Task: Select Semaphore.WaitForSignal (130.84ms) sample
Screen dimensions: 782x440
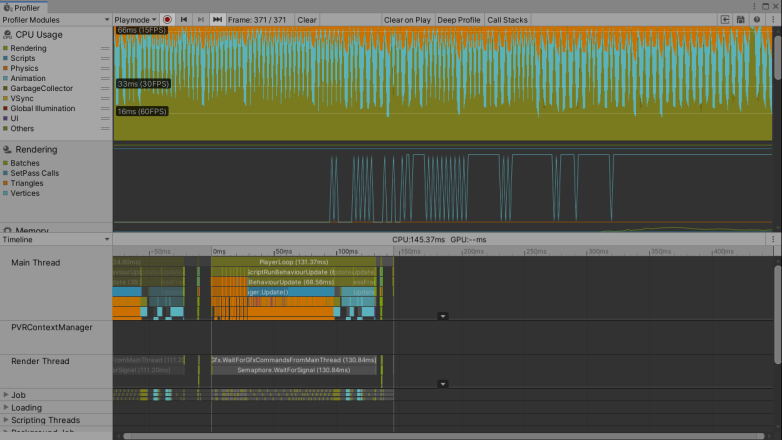Action: 294,370
